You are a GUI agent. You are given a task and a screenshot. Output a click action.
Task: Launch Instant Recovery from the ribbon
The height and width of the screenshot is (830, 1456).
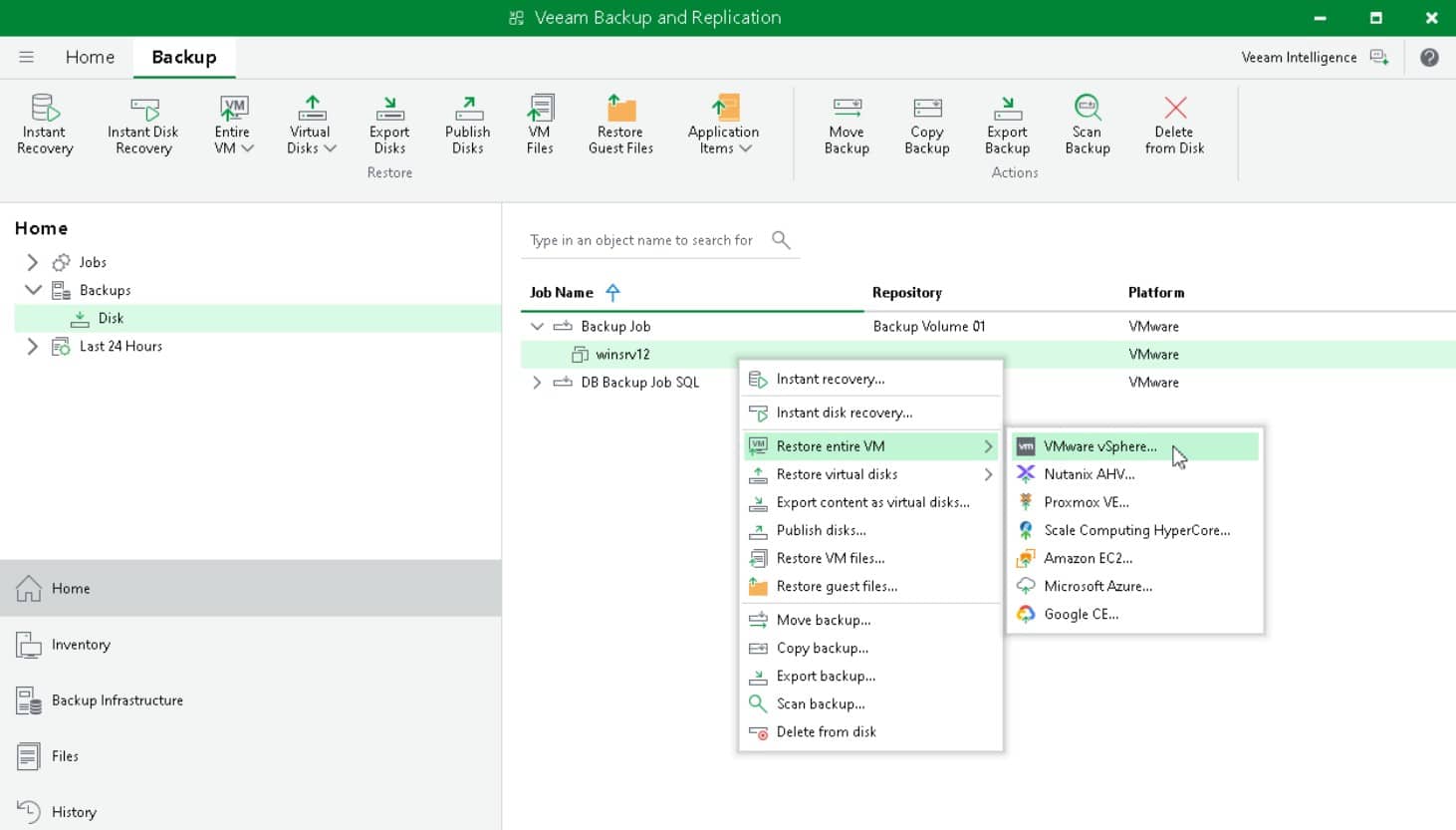[x=45, y=125]
